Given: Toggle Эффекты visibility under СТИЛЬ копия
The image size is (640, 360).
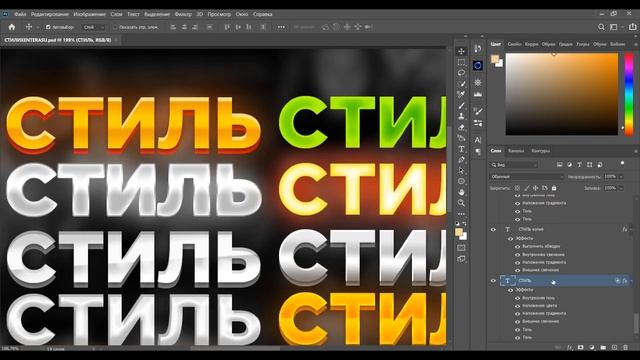Looking at the screenshot, I should click(x=510, y=238).
